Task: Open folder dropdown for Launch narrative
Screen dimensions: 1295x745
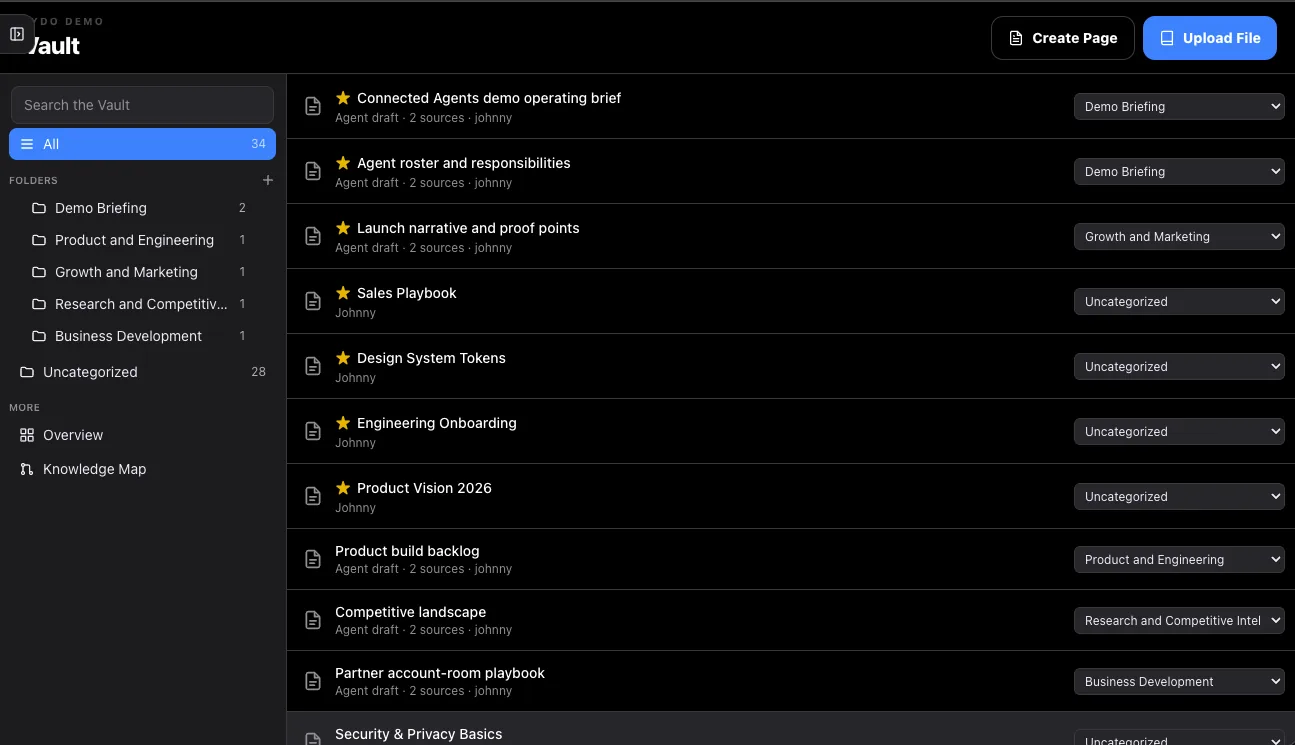Action: tap(1179, 236)
